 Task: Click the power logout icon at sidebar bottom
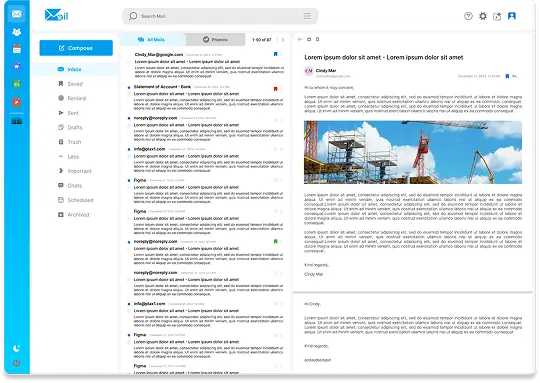tap(17, 363)
